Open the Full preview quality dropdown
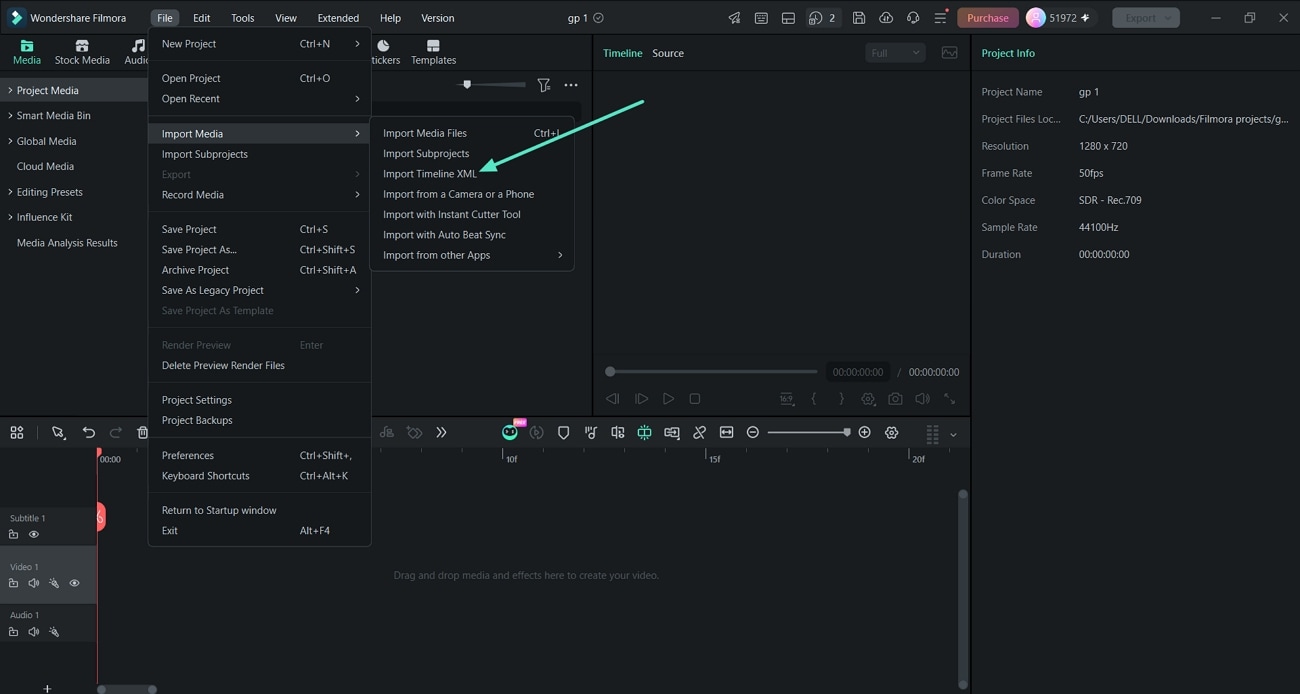The height and width of the screenshot is (694, 1300). pos(895,53)
